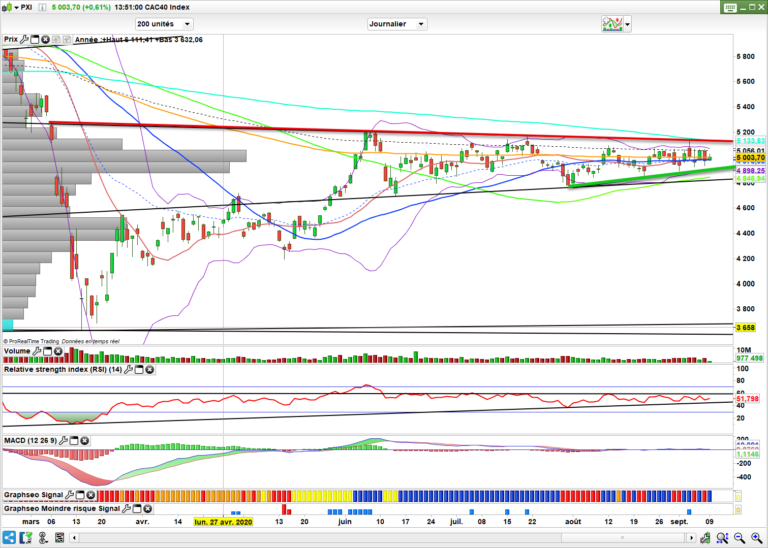Maximize the RSI panel window

click(137, 370)
